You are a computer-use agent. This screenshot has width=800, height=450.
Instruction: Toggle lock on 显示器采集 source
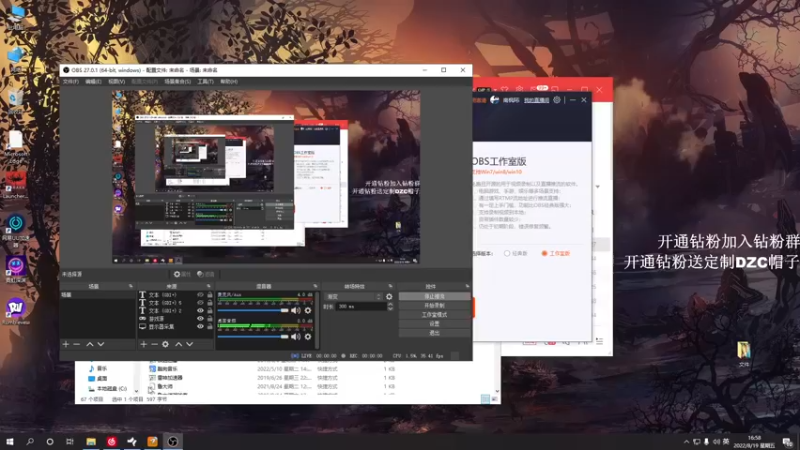click(x=210, y=326)
